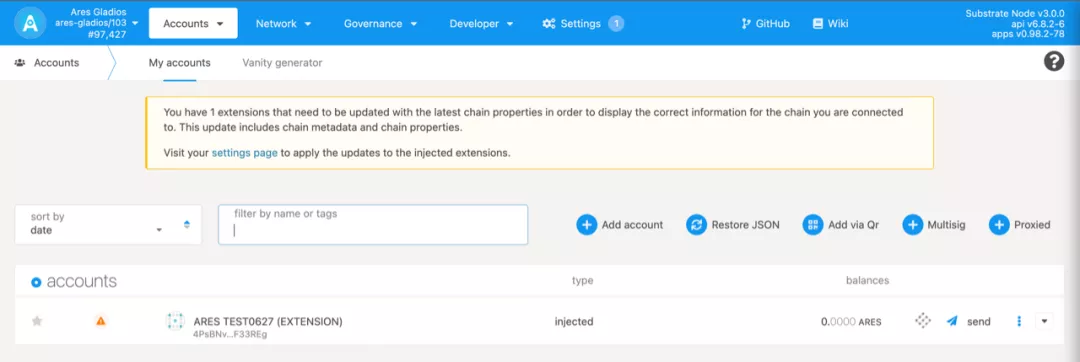Click the type column header
This screenshot has height=362, width=1080.
pos(582,281)
